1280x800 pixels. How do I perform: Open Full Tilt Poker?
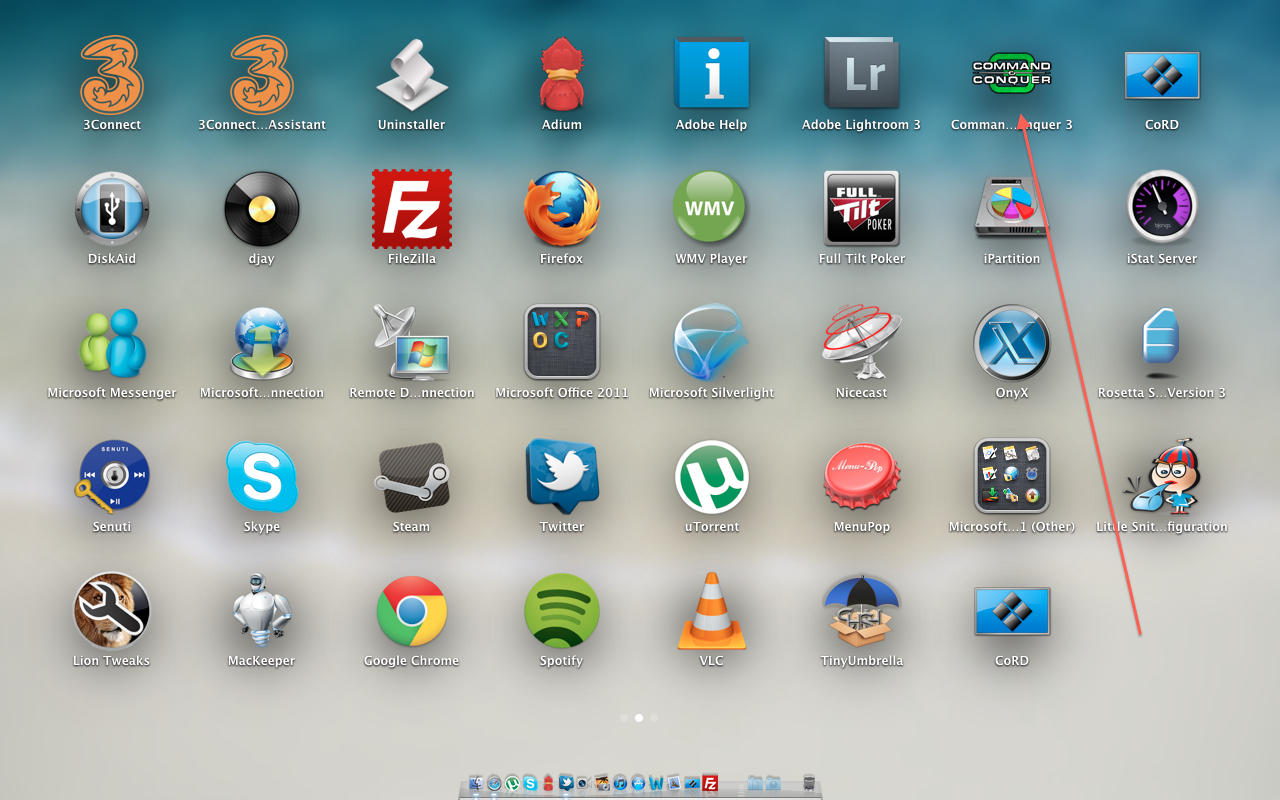(861, 208)
